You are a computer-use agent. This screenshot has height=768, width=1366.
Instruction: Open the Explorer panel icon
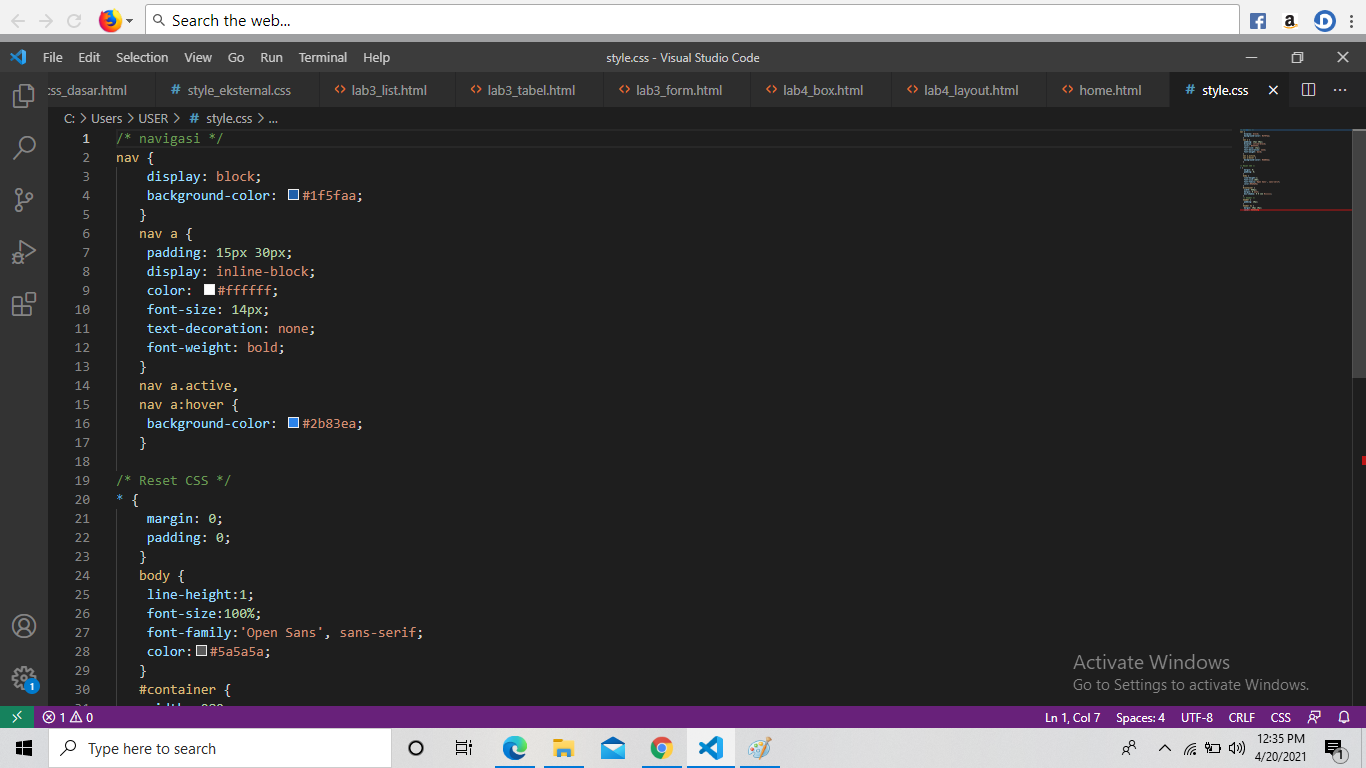tap(24, 96)
